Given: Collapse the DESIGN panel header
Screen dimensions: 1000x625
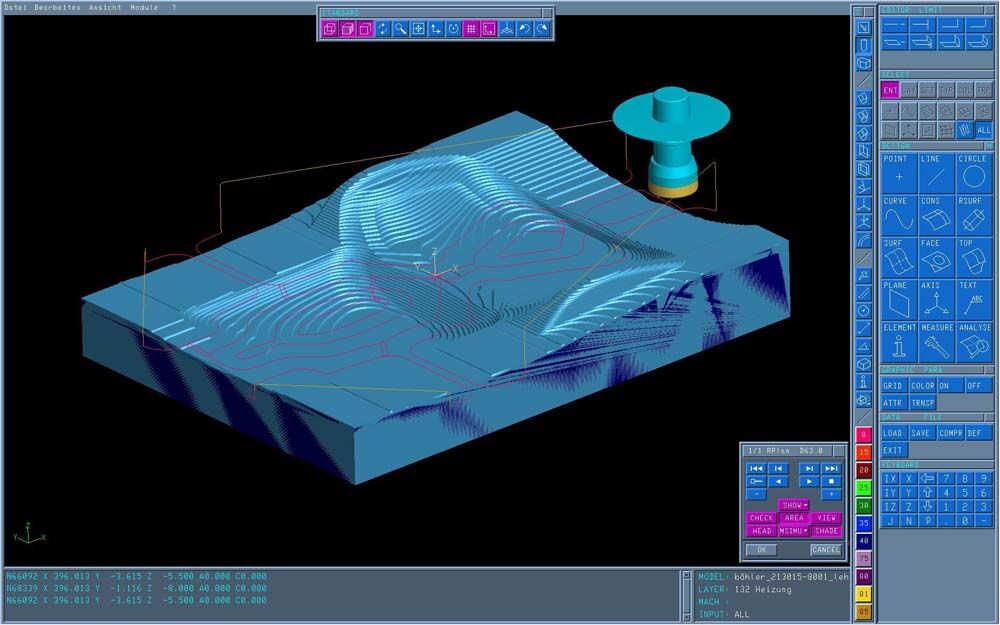Looking at the screenshot, I should (x=936, y=147).
